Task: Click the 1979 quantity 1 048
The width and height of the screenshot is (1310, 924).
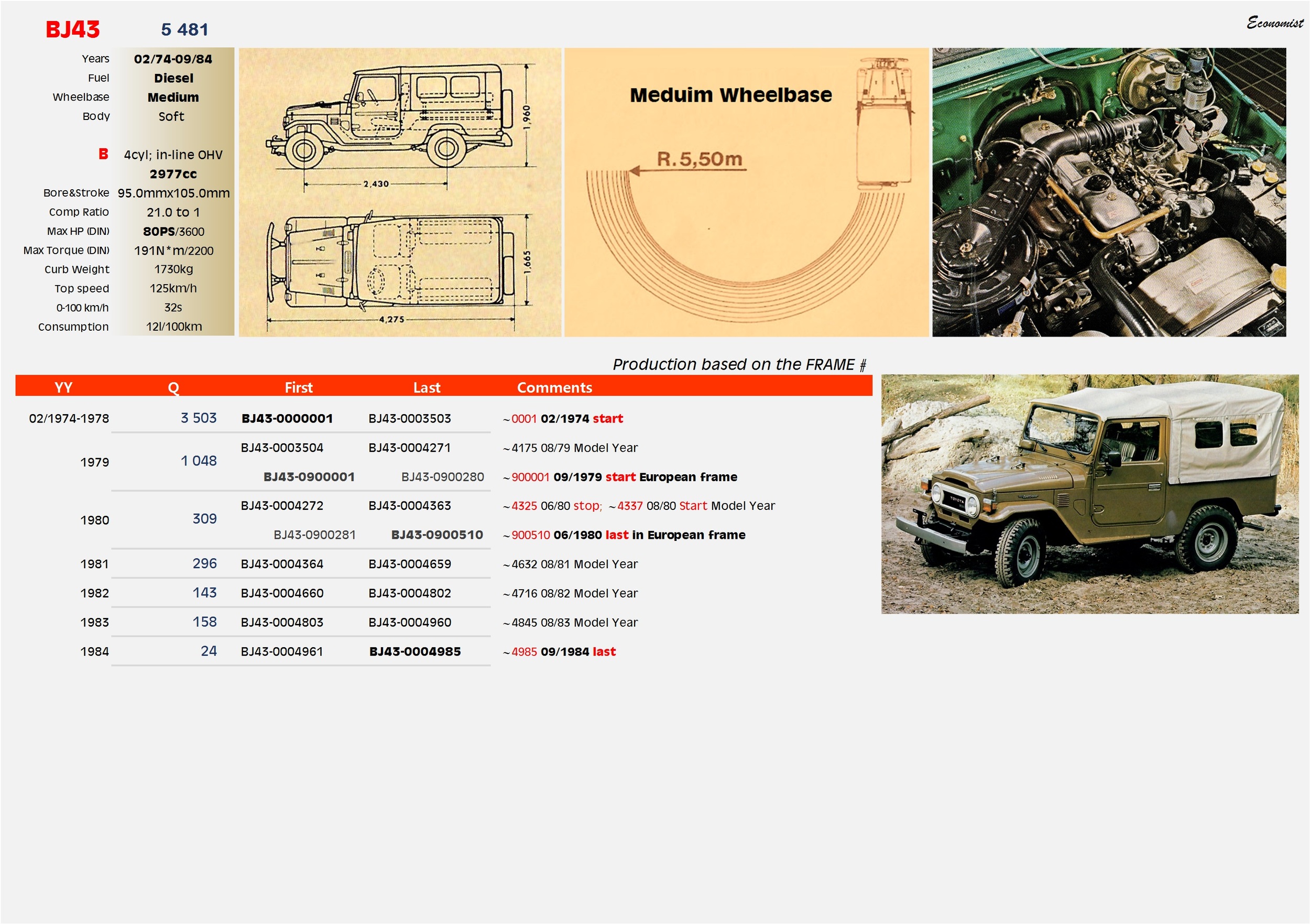Action: tap(199, 461)
